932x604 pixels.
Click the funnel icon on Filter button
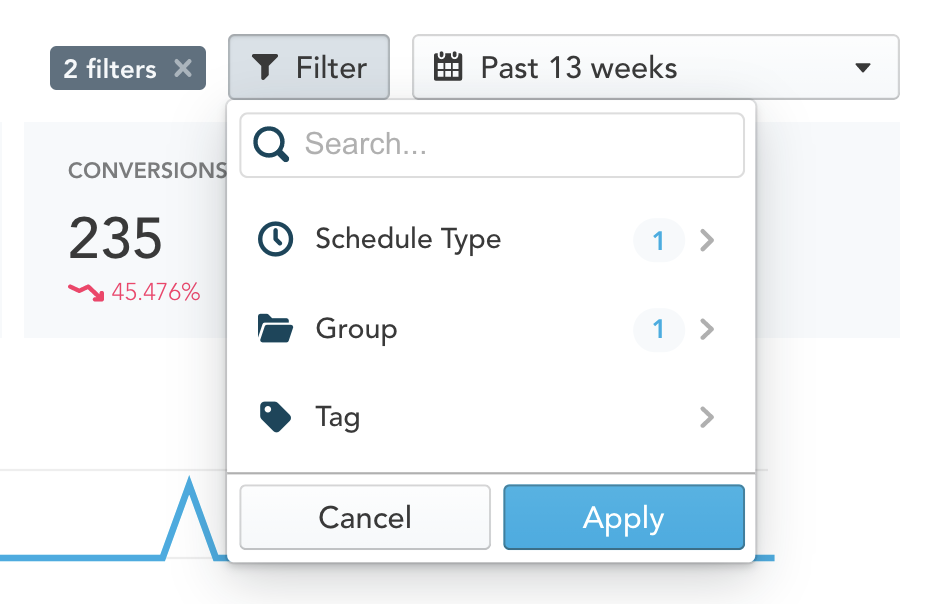coord(265,67)
